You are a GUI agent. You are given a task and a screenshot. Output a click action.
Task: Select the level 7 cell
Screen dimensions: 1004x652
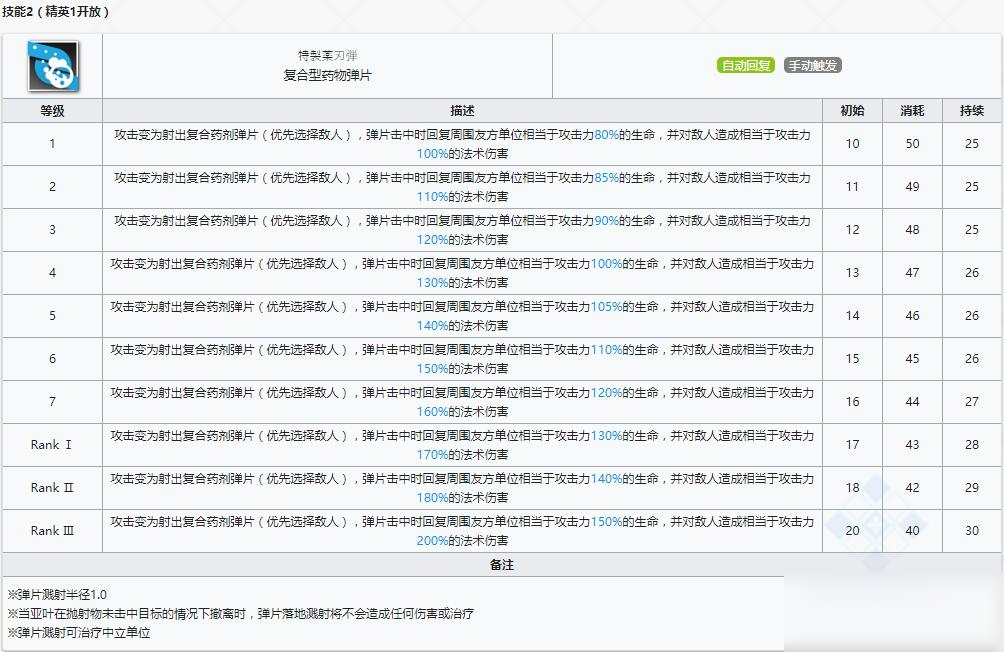click(x=52, y=402)
